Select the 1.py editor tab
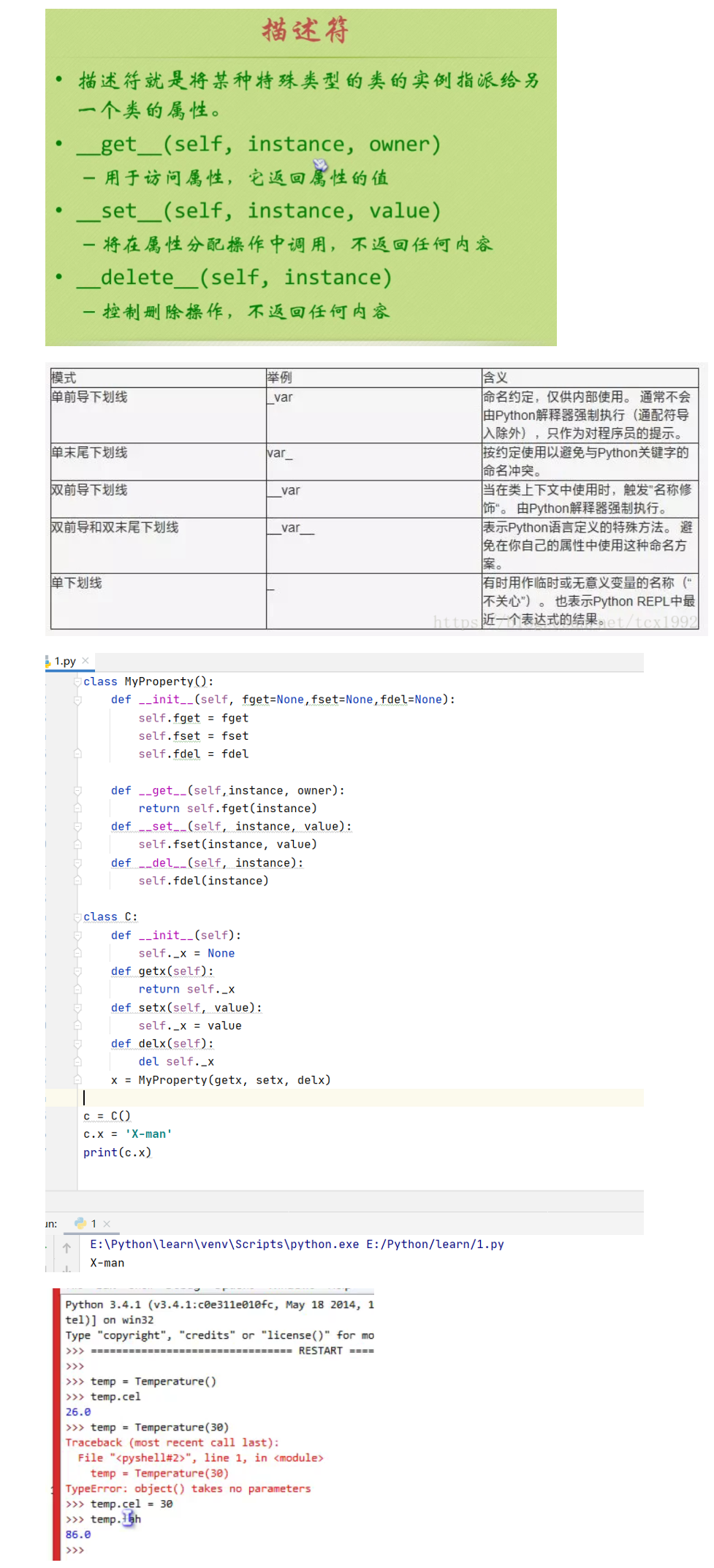The height and width of the screenshot is (1568, 714). 64,661
